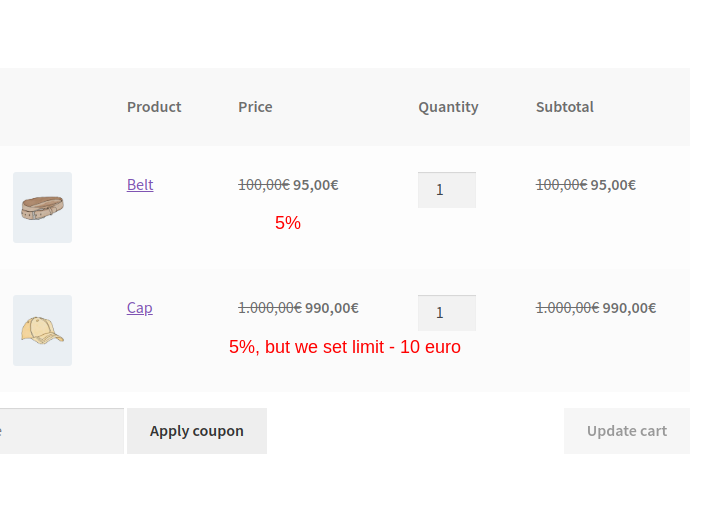Click the Subtotal column header
Viewport: 717px width, 517px height.
click(x=564, y=107)
